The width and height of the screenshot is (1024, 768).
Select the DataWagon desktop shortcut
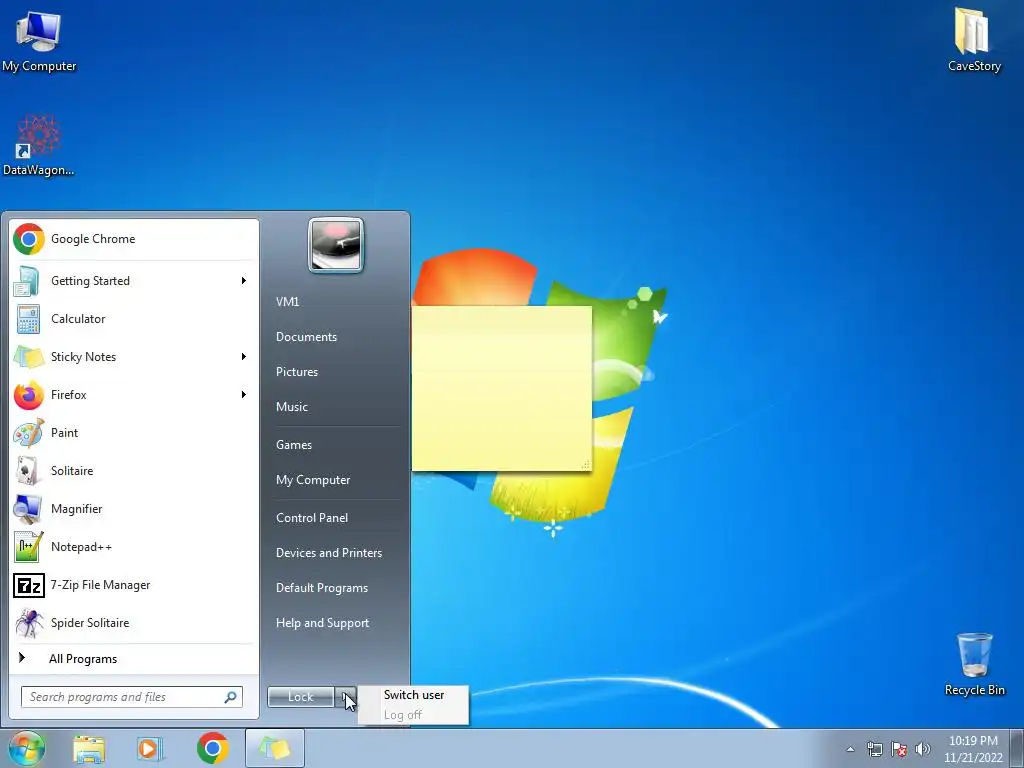click(x=39, y=145)
